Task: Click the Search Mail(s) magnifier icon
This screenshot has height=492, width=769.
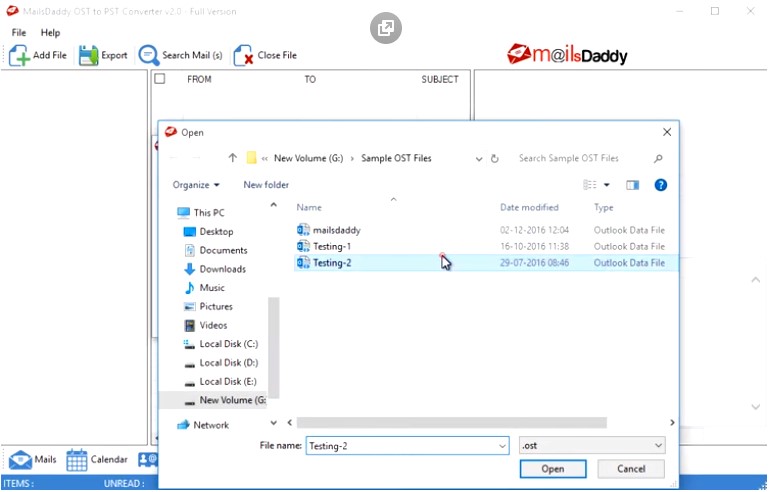Action: [x=149, y=55]
